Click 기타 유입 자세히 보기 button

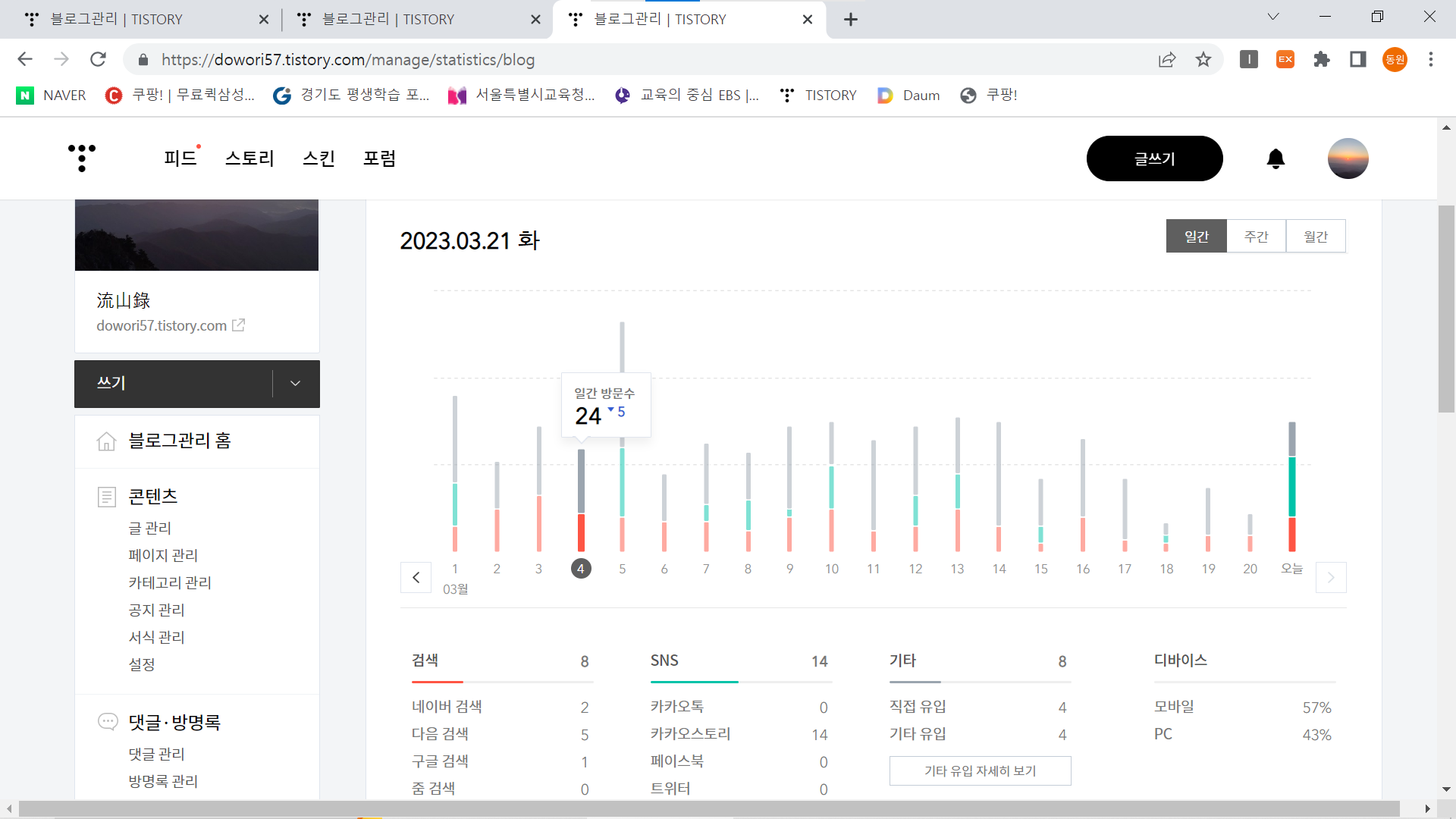pyautogui.click(x=980, y=770)
